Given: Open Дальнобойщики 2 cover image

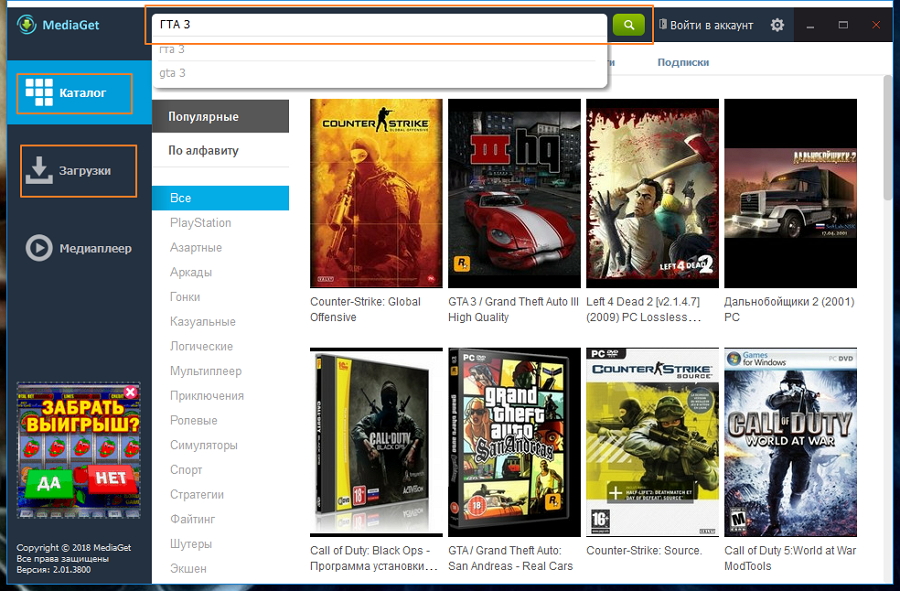Looking at the screenshot, I should [x=790, y=193].
